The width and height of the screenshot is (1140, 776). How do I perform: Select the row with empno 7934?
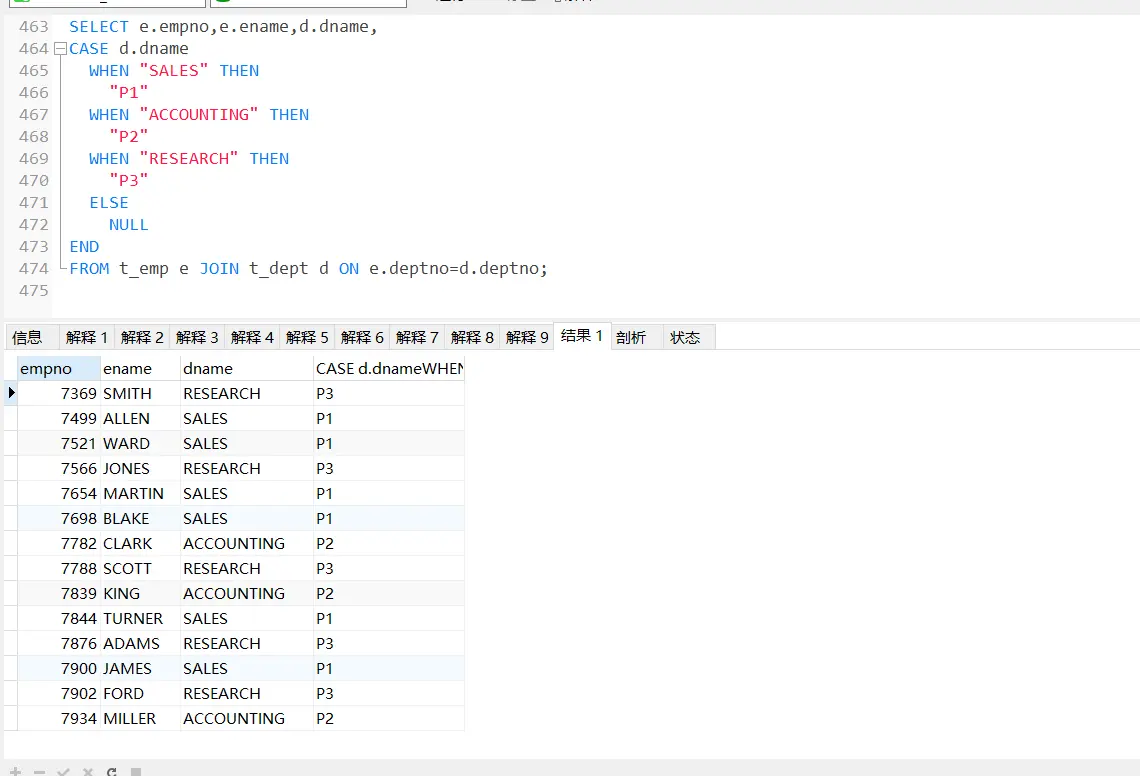click(80, 718)
